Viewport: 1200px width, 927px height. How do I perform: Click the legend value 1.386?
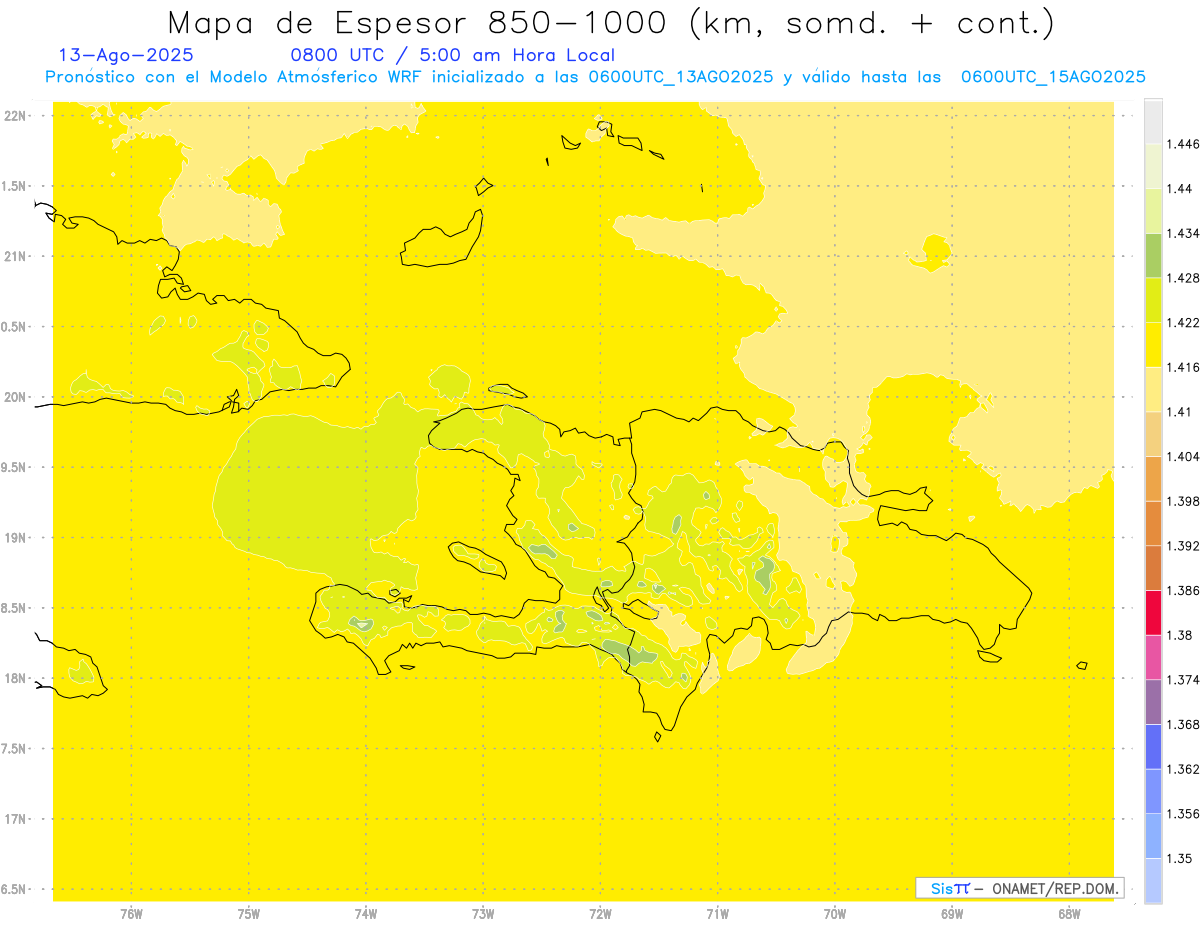click(1183, 590)
